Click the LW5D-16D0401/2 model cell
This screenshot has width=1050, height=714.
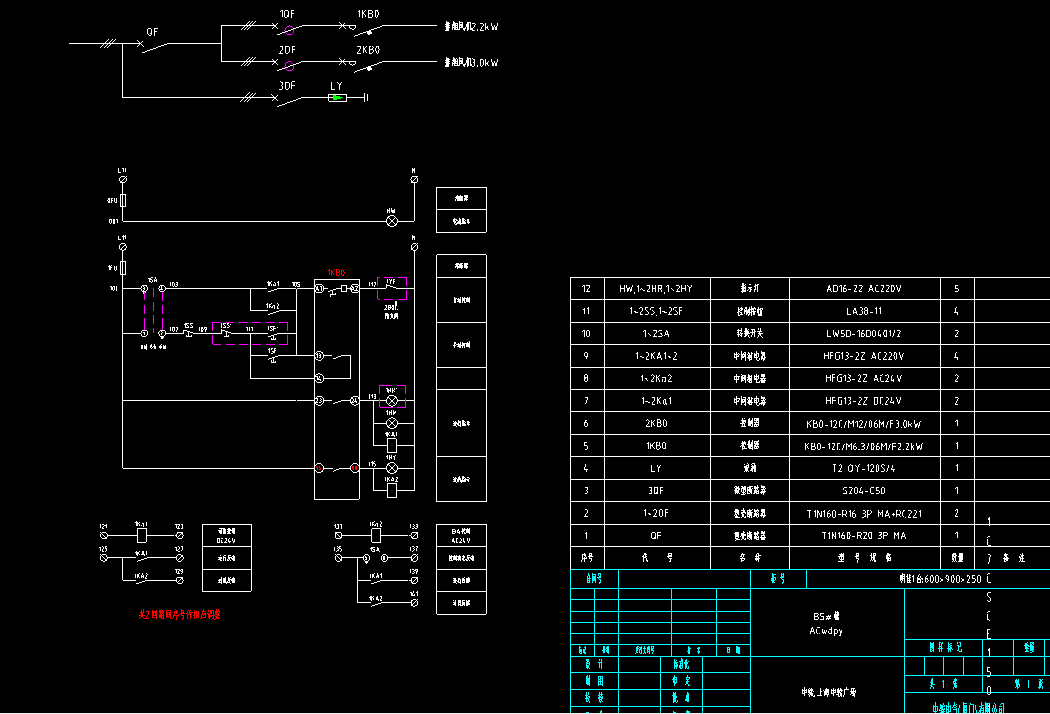click(864, 333)
